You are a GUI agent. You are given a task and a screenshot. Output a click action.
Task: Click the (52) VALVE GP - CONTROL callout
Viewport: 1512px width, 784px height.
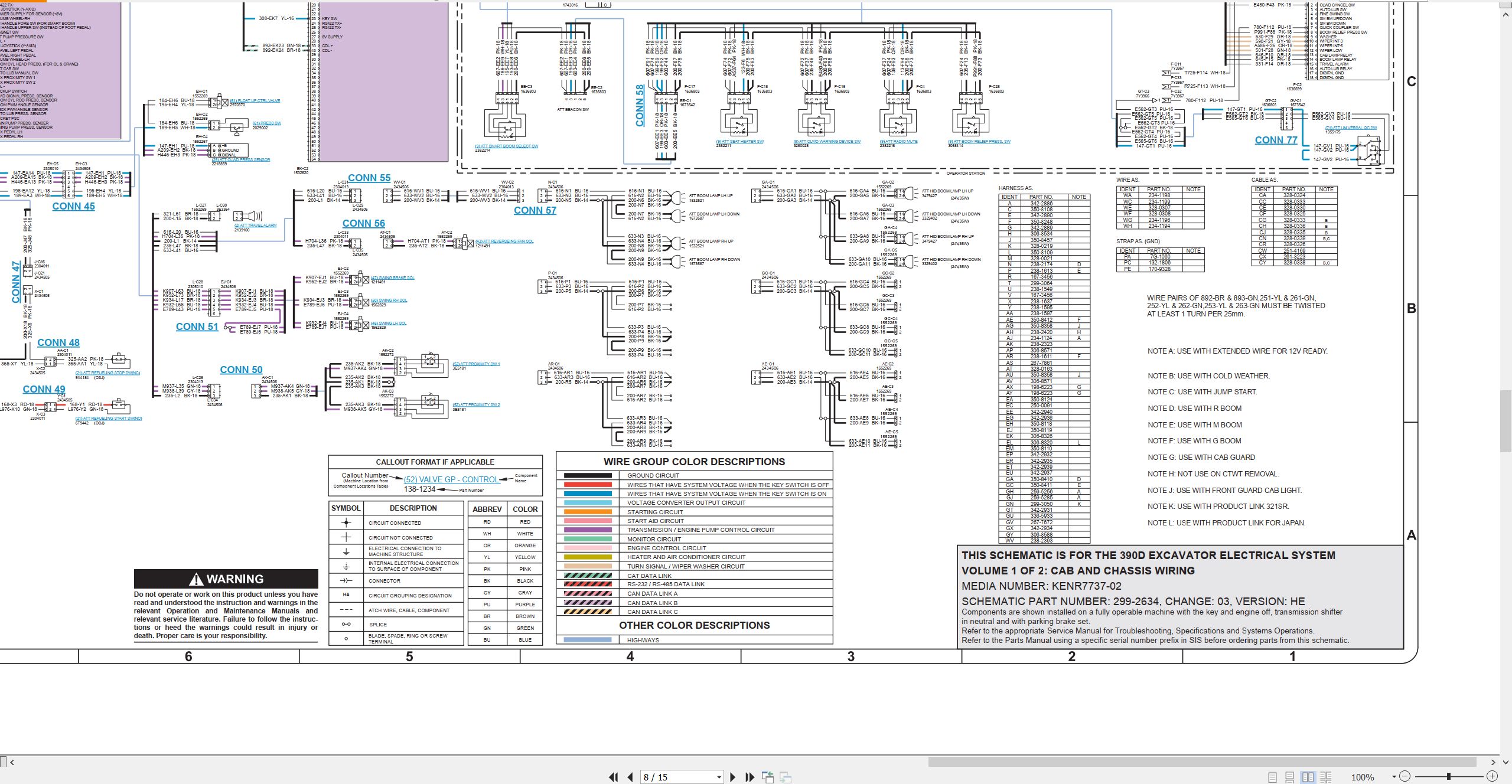452,479
